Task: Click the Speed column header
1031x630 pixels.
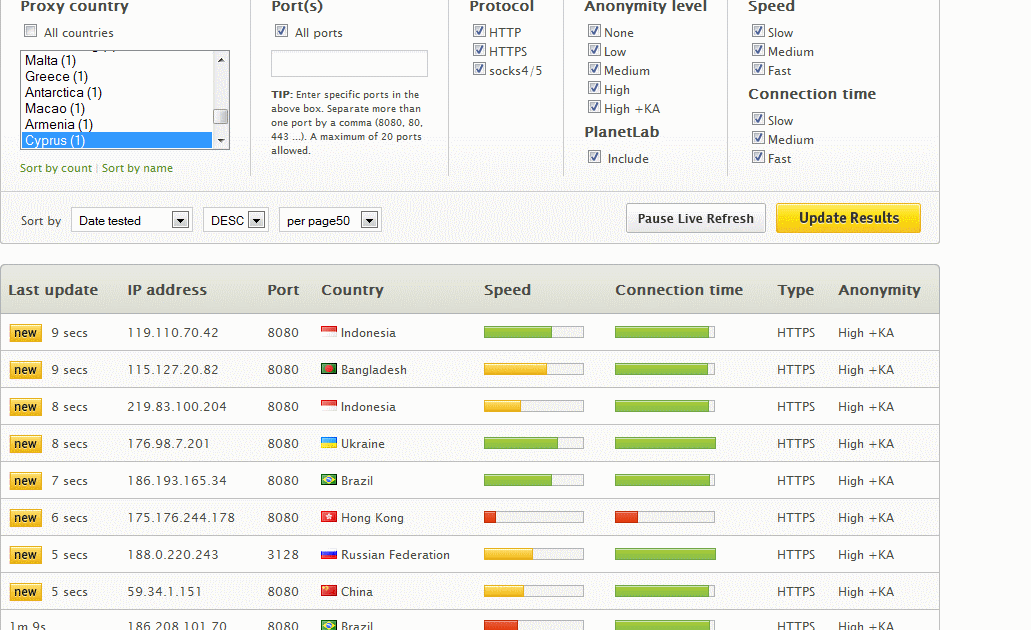Action: pyautogui.click(x=507, y=290)
